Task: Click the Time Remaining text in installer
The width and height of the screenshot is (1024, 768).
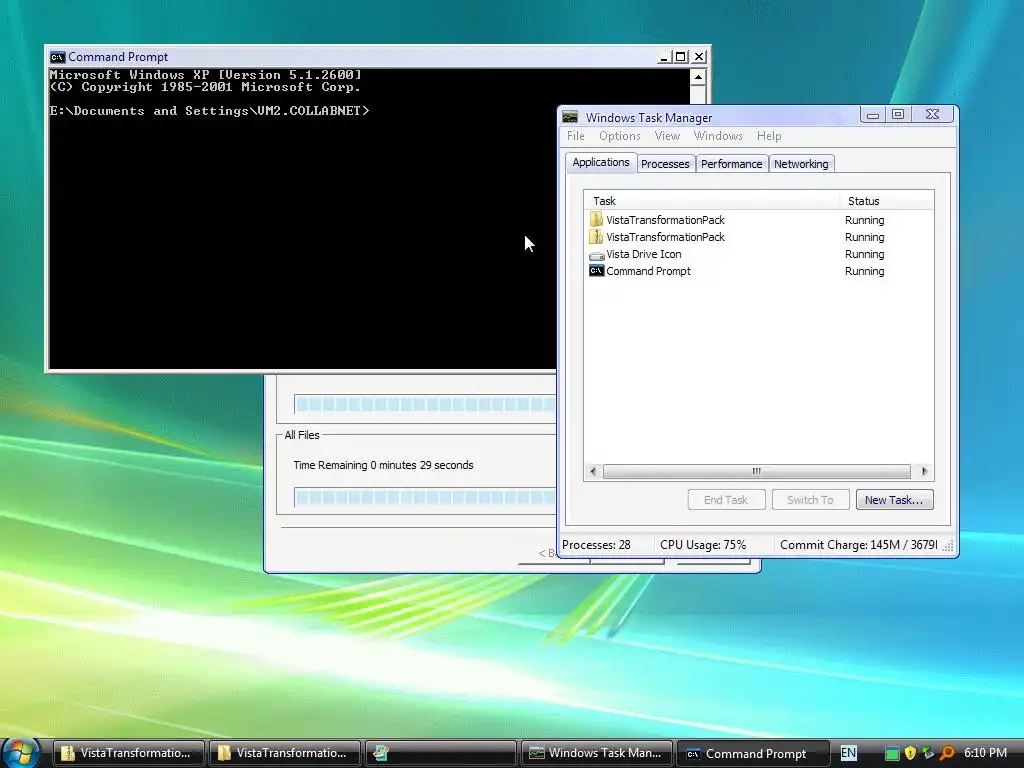Action: [x=383, y=465]
